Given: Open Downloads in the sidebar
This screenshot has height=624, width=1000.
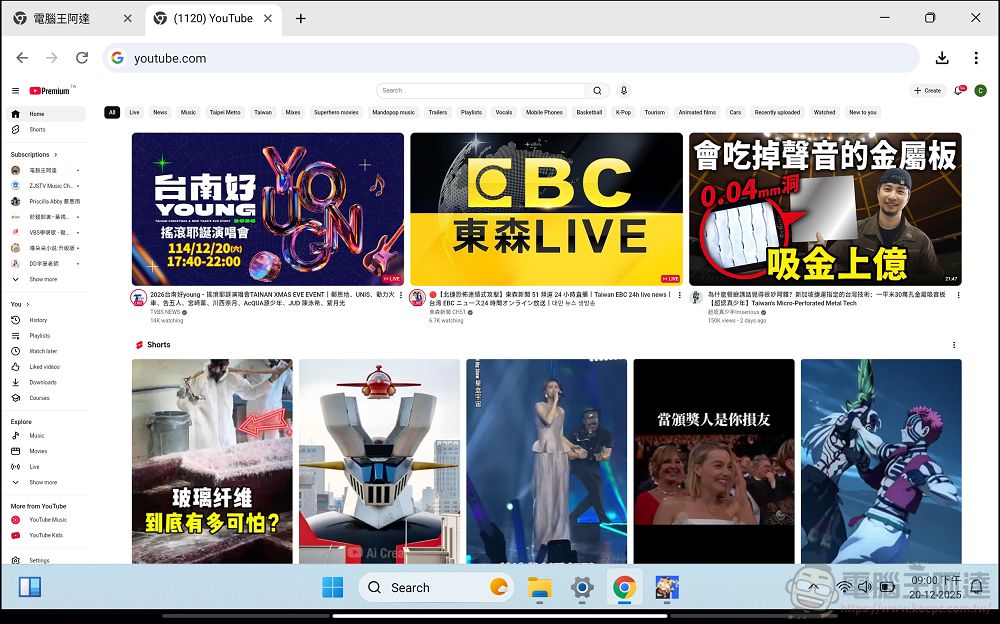Looking at the screenshot, I should point(43,381).
